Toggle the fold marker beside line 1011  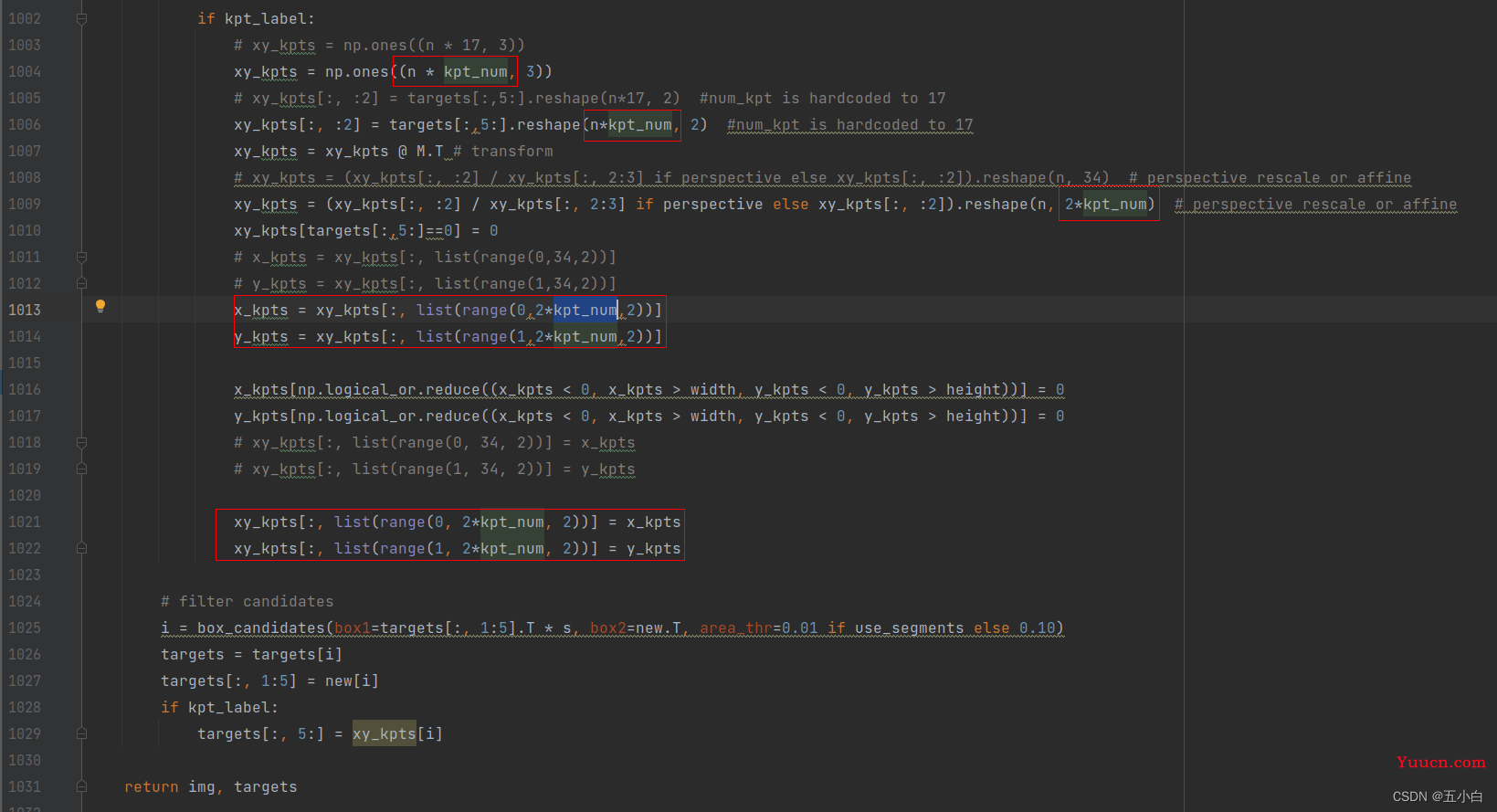coord(81,257)
